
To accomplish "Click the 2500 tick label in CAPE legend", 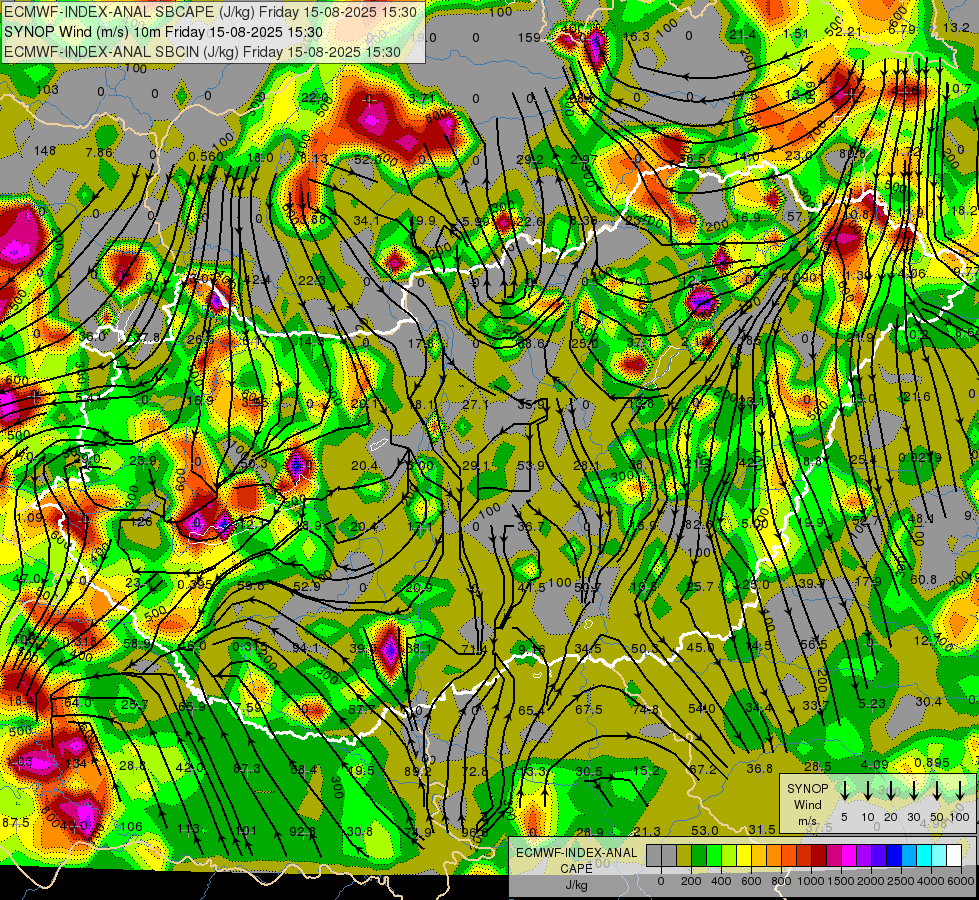I will [901, 881].
